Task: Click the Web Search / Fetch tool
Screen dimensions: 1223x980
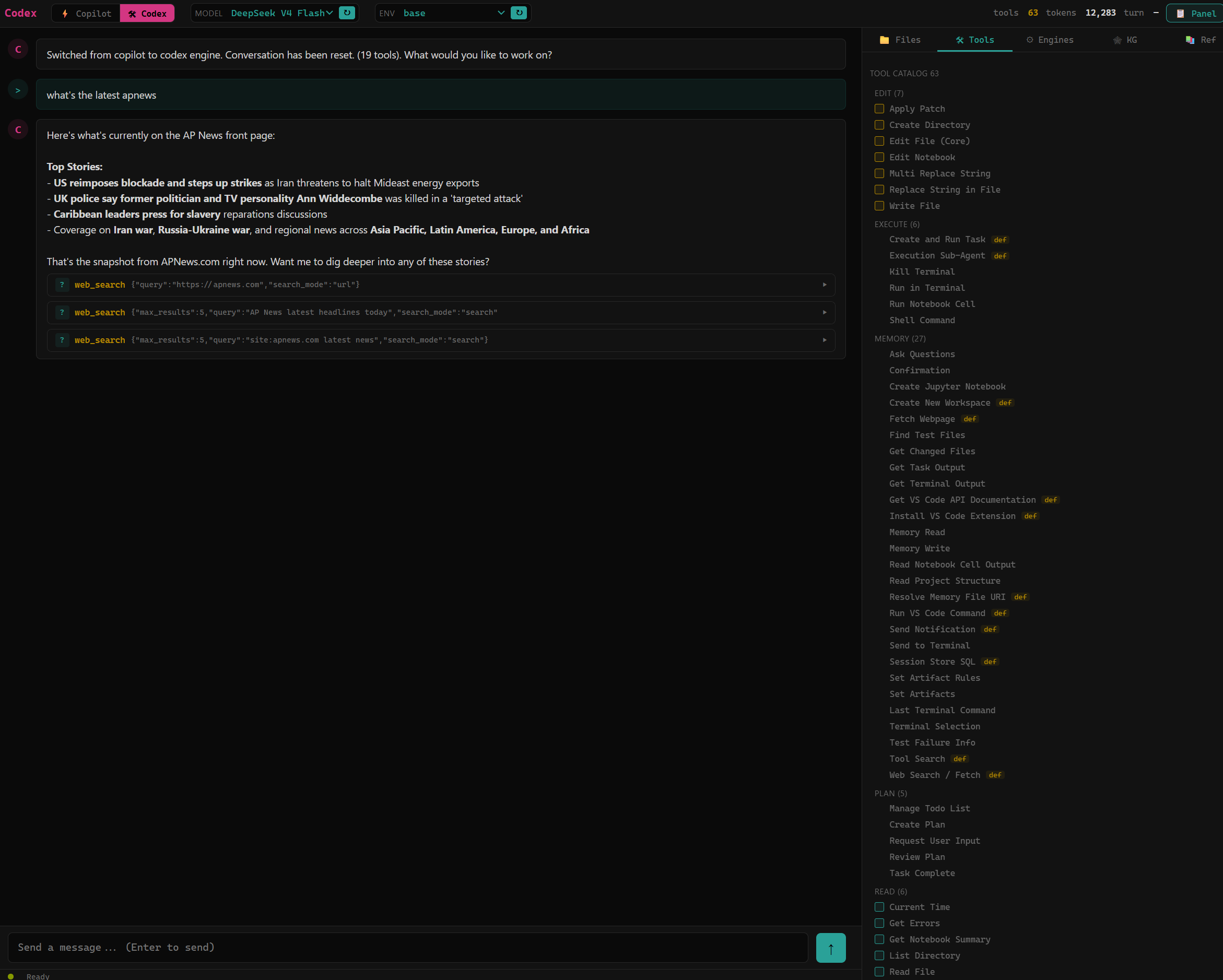Action: [x=935, y=775]
